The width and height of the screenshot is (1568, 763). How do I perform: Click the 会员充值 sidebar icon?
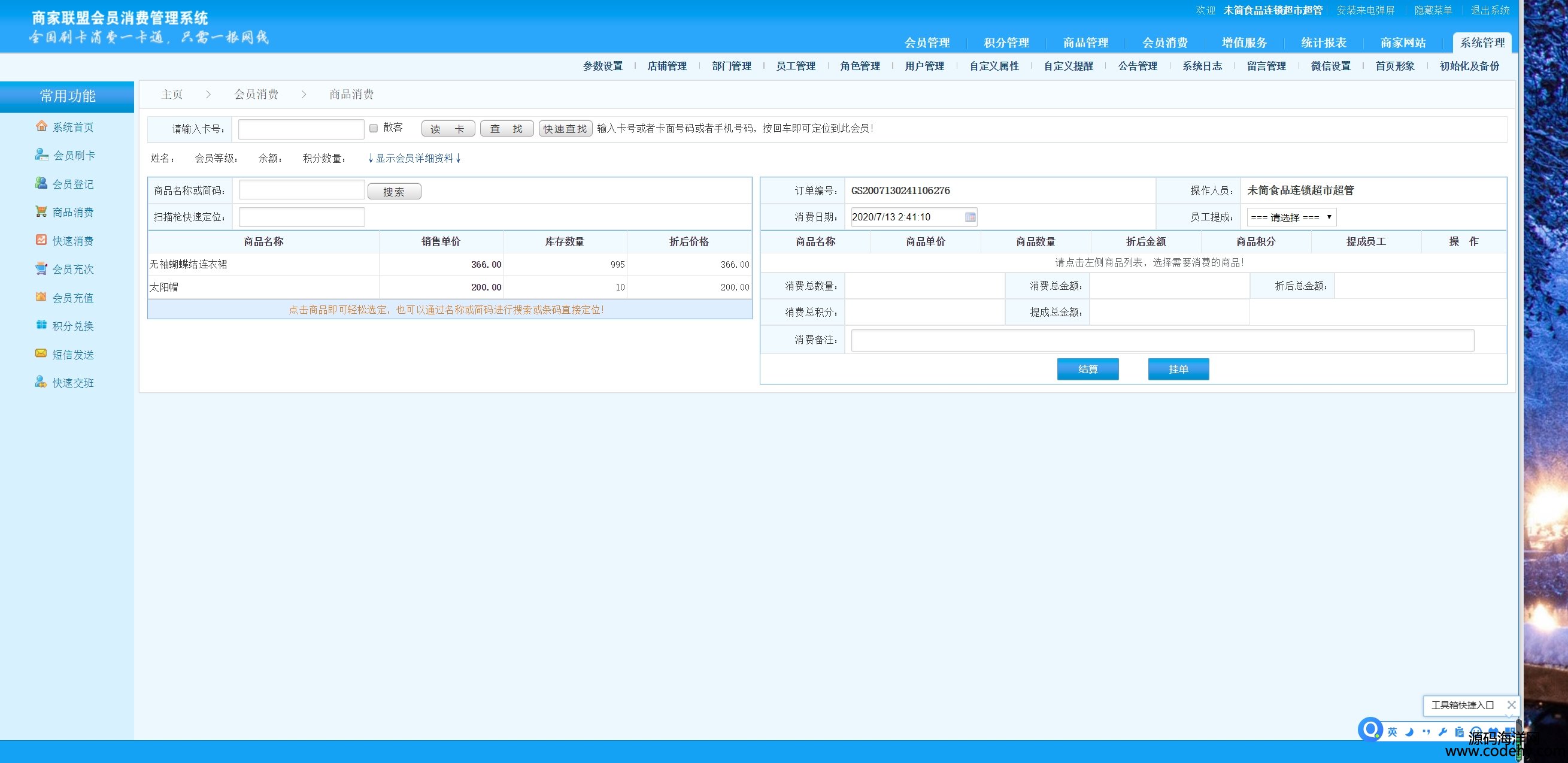tap(41, 296)
